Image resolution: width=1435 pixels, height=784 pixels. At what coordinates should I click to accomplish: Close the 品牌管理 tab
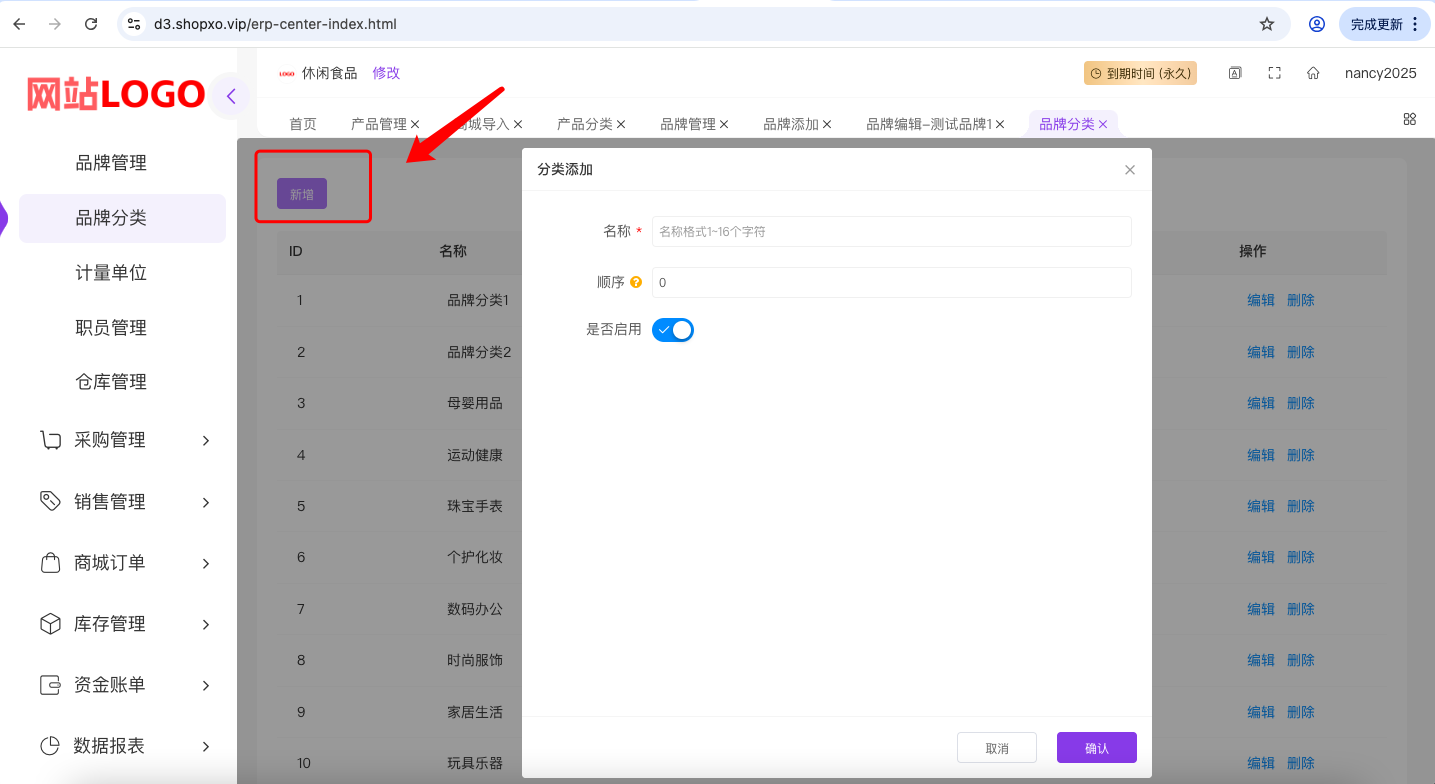(724, 124)
